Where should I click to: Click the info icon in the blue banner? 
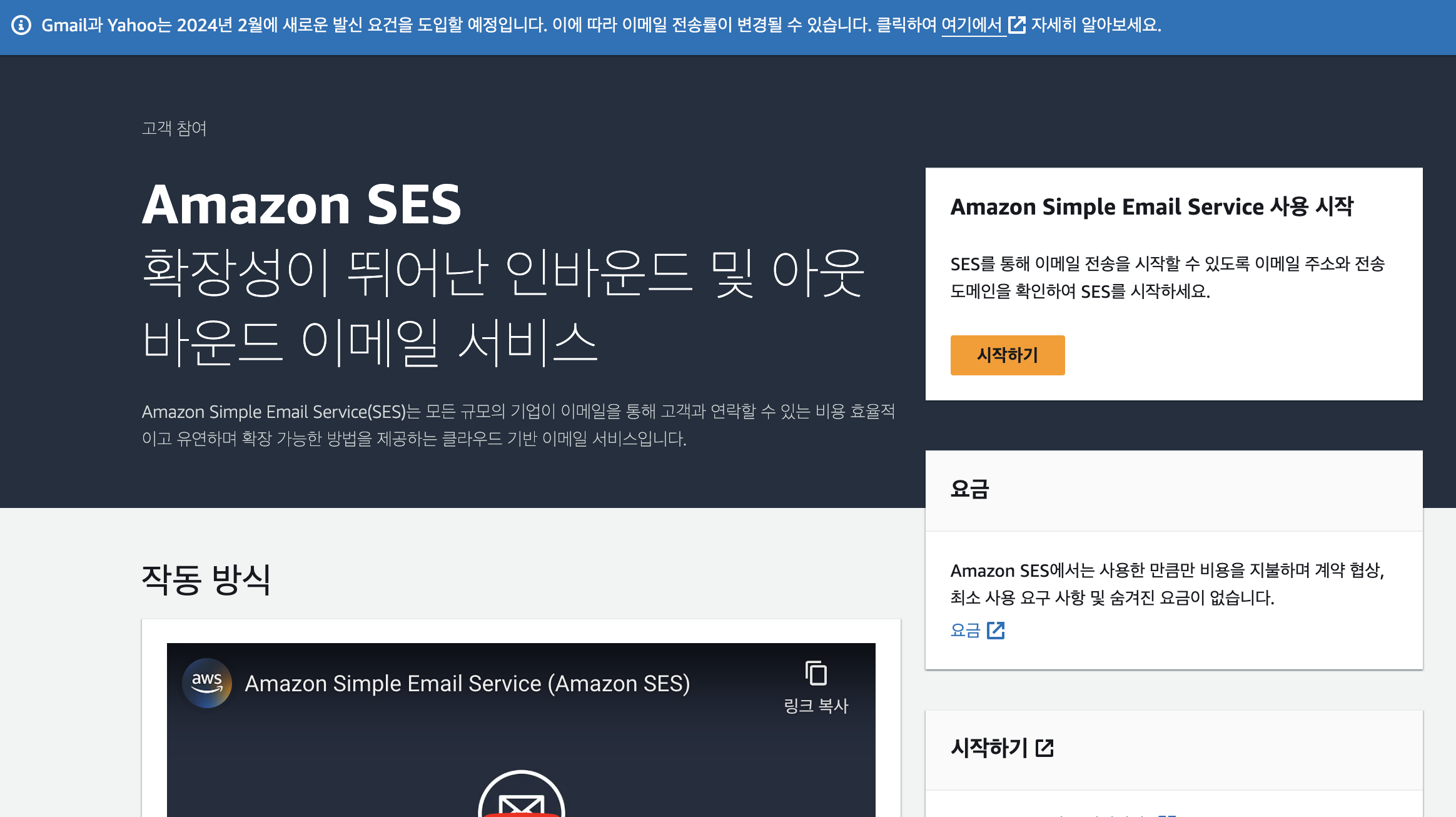pyautogui.click(x=21, y=25)
